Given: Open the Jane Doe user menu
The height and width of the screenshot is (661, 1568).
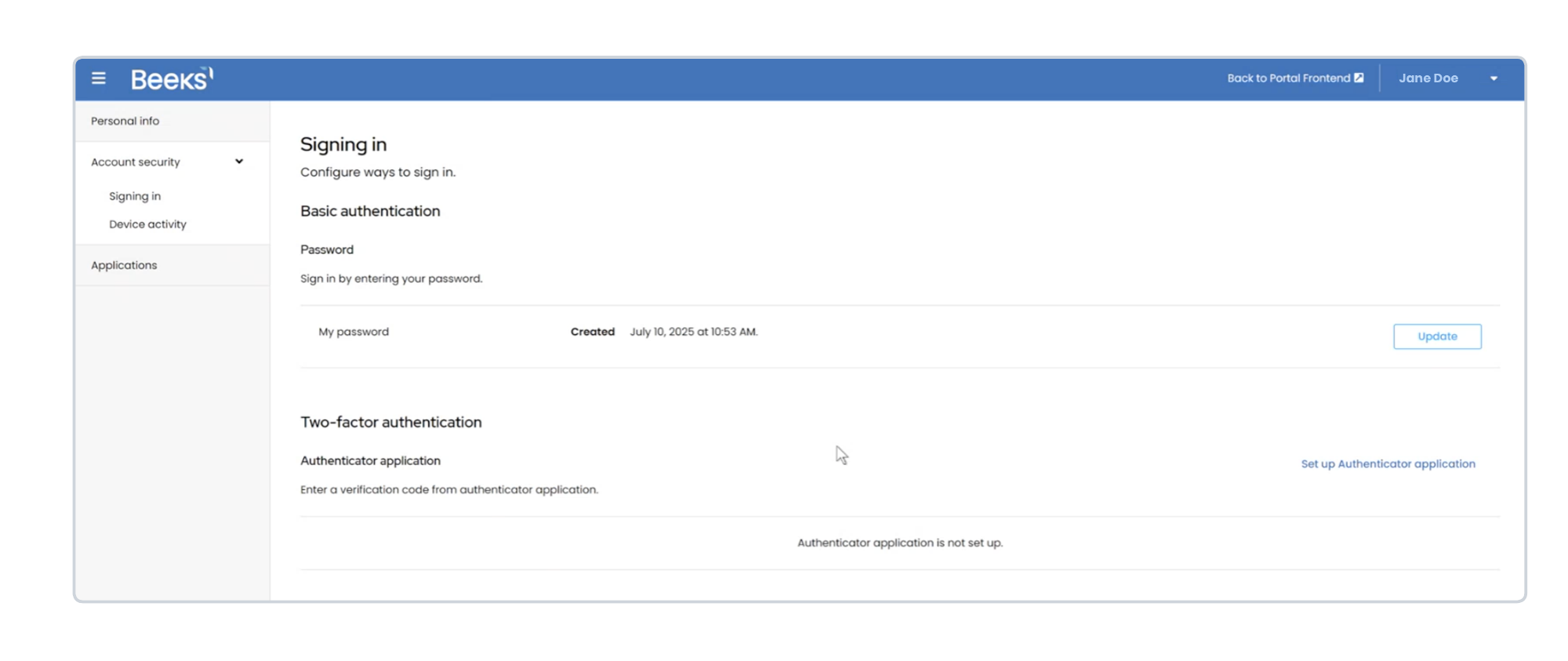Looking at the screenshot, I should click(x=1428, y=78).
